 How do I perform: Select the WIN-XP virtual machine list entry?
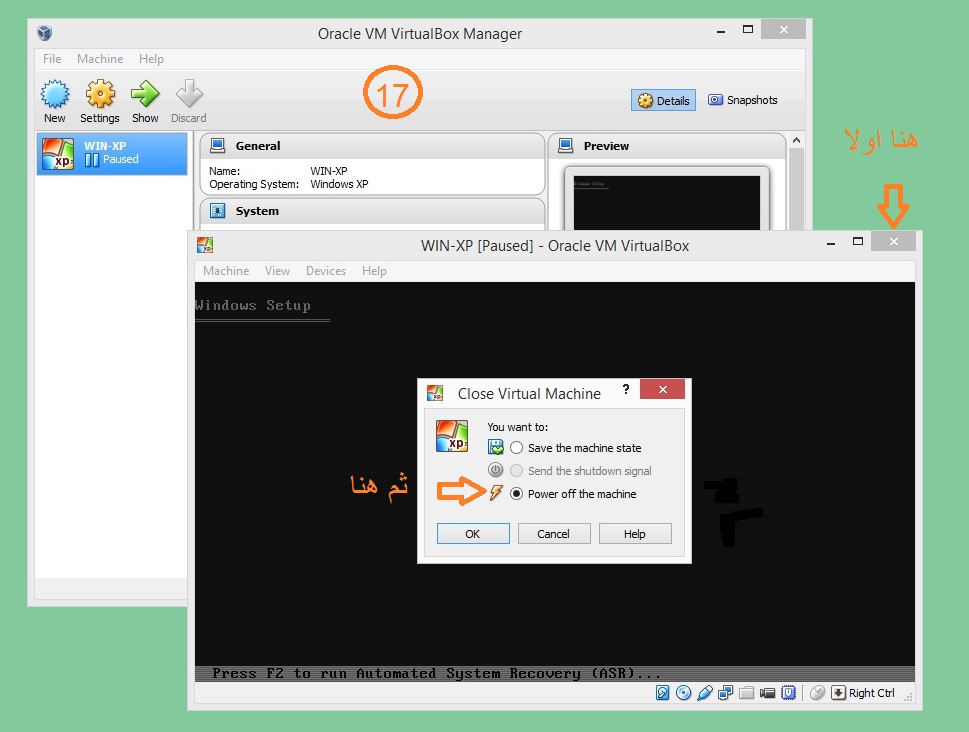point(112,153)
